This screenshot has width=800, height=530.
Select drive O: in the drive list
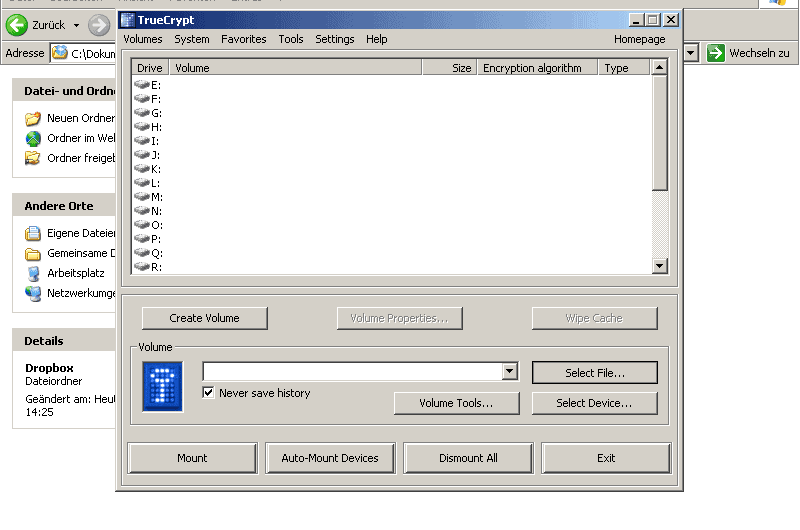(148, 225)
